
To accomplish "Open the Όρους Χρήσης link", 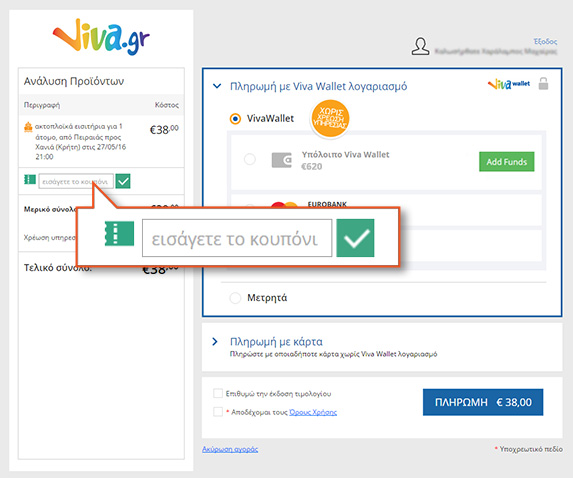I will tap(313, 412).
